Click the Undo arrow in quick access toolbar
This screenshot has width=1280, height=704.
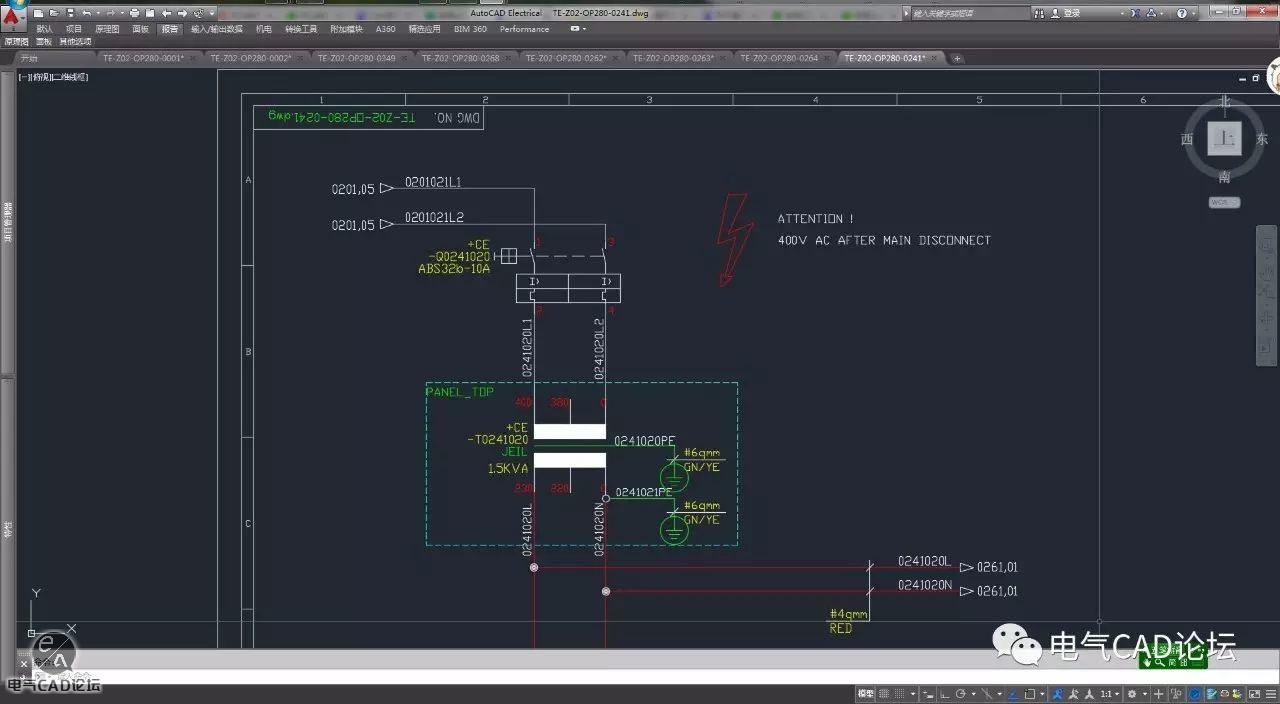tap(87, 13)
